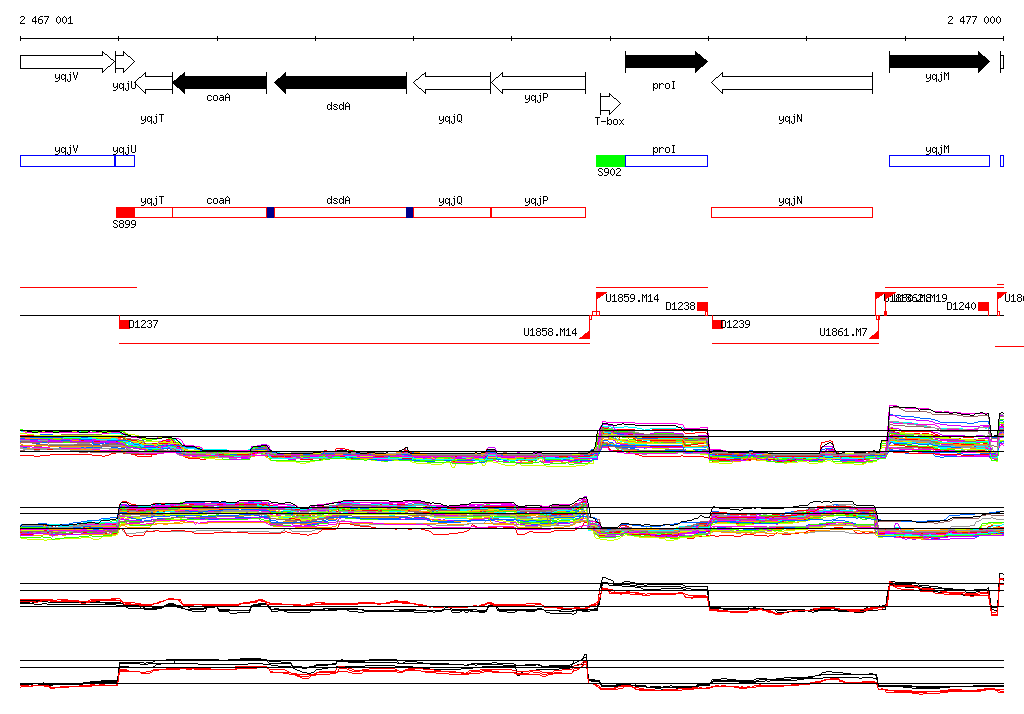The image size is (1024, 714).
Task: Select the black yqjM gene arrow
Action: coord(939,62)
